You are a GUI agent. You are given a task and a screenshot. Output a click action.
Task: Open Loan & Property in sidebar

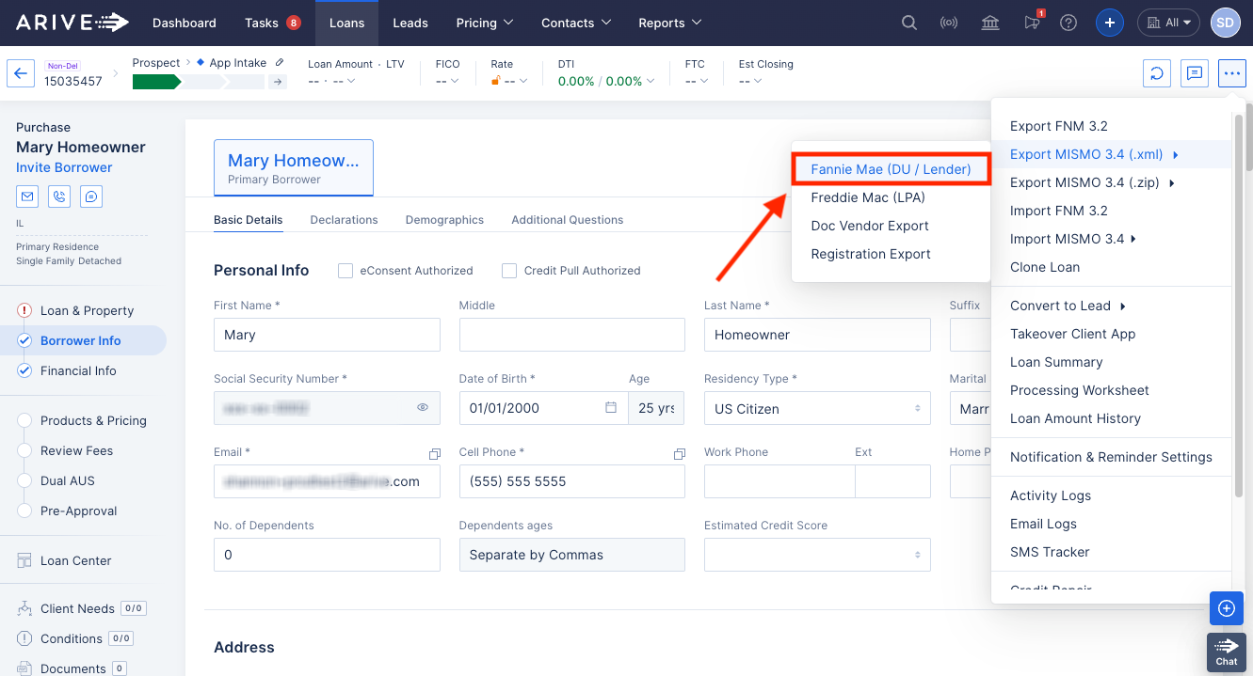click(87, 311)
